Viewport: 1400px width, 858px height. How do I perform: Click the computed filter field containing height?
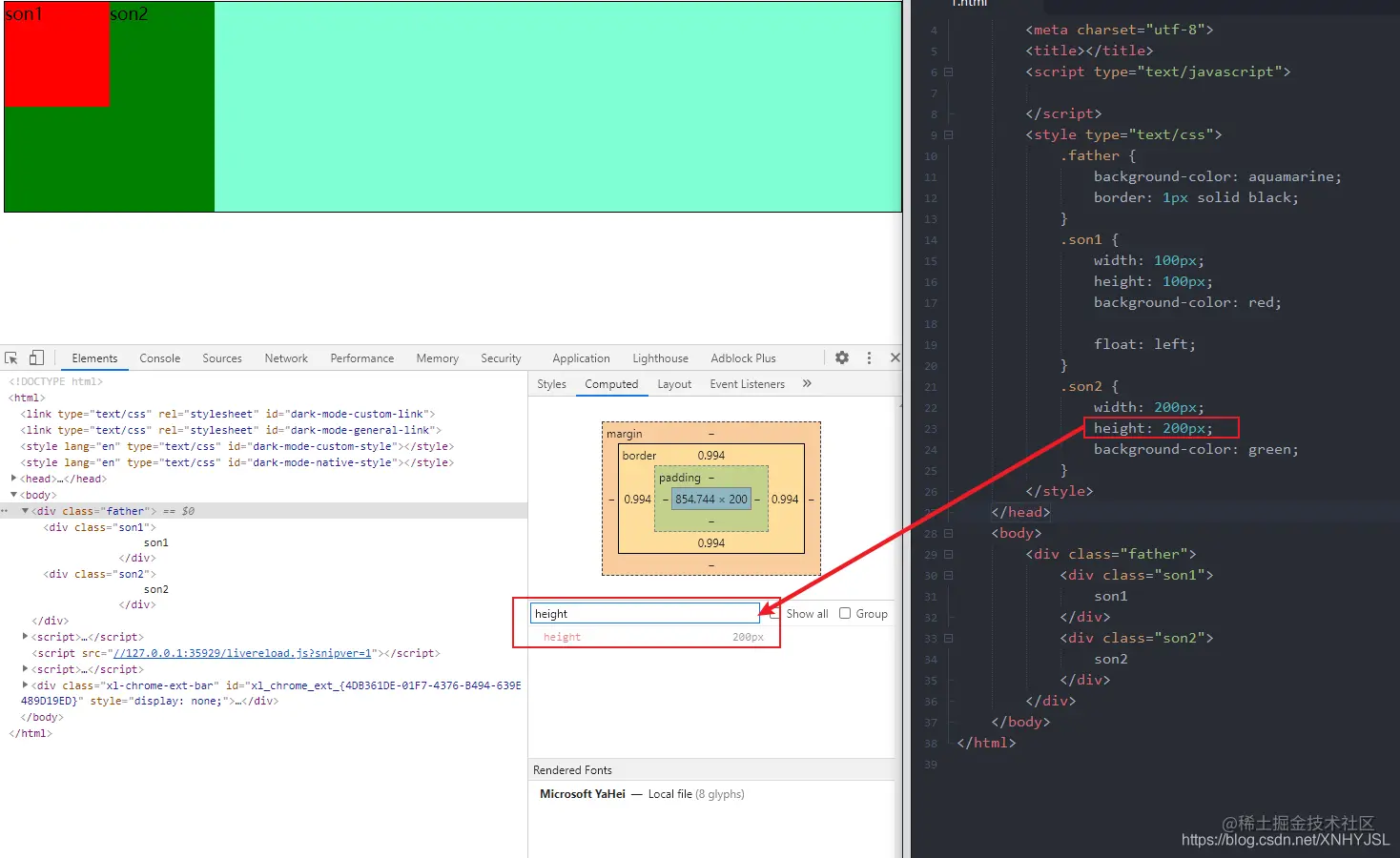[645, 613]
